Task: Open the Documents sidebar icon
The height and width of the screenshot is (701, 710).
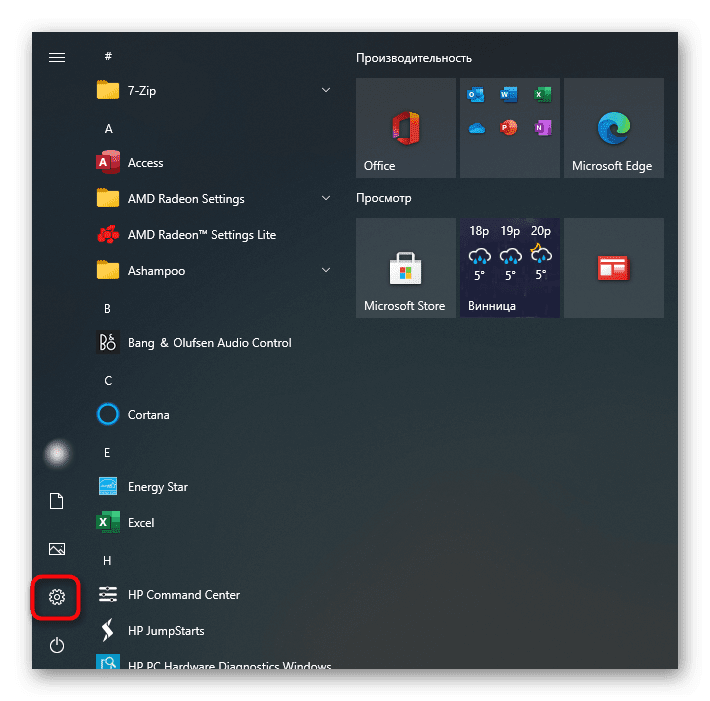Action: coord(57,501)
